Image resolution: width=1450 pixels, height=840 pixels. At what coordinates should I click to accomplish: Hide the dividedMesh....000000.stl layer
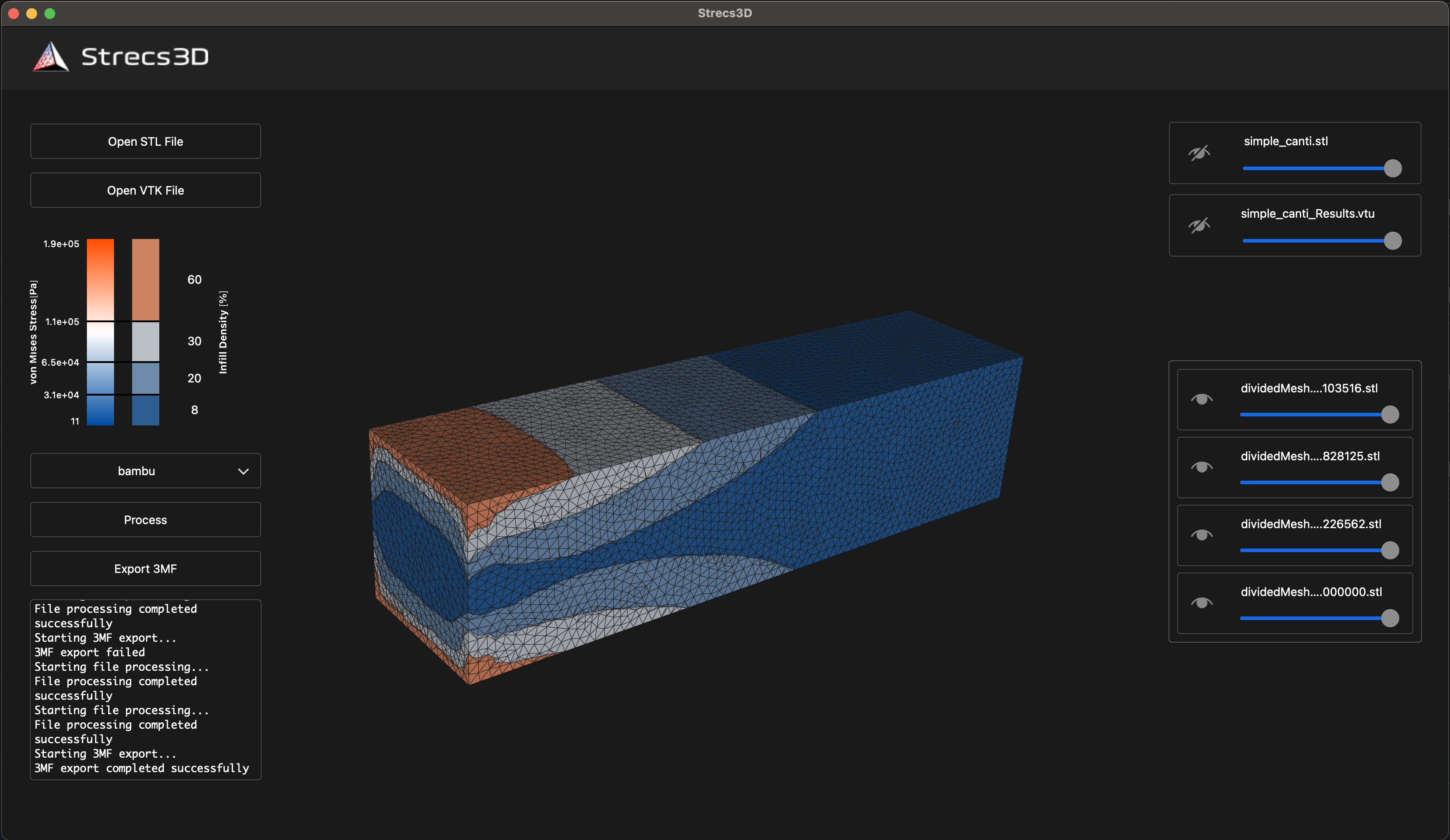click(1202, 603)
